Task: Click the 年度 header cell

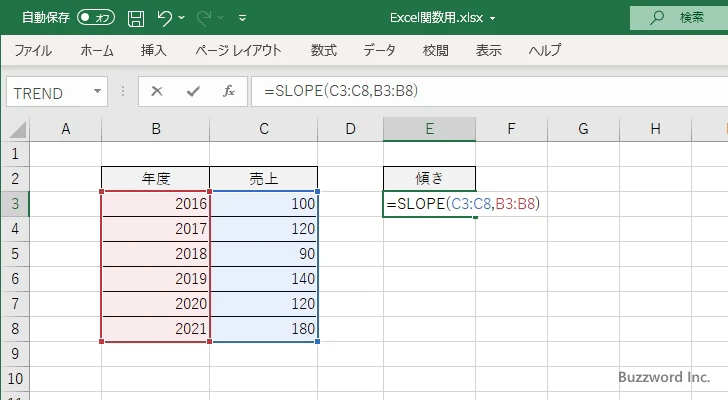Action: click(x=156, y=179)
